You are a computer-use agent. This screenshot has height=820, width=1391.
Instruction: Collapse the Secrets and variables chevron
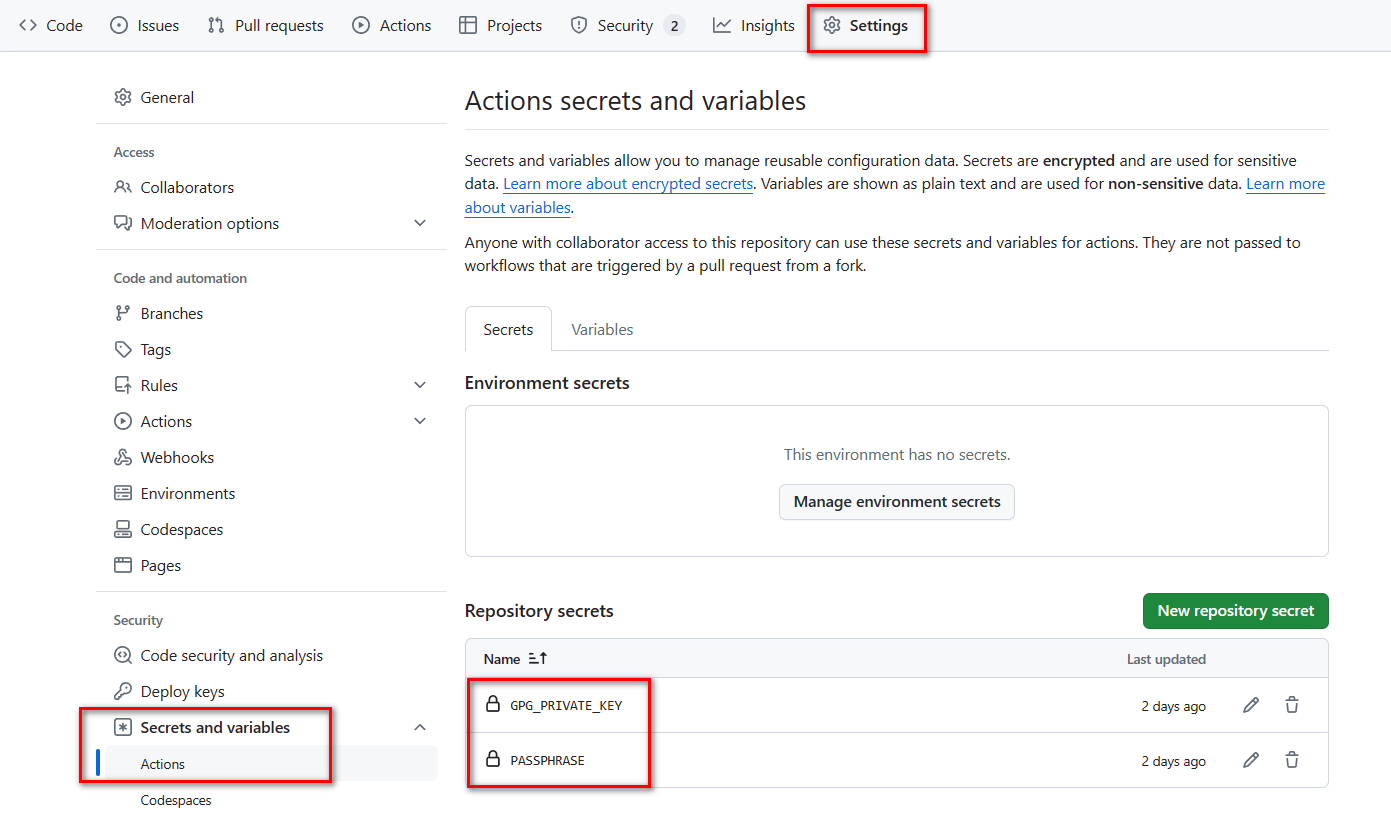pyautogui.click(x=420, y=727)
